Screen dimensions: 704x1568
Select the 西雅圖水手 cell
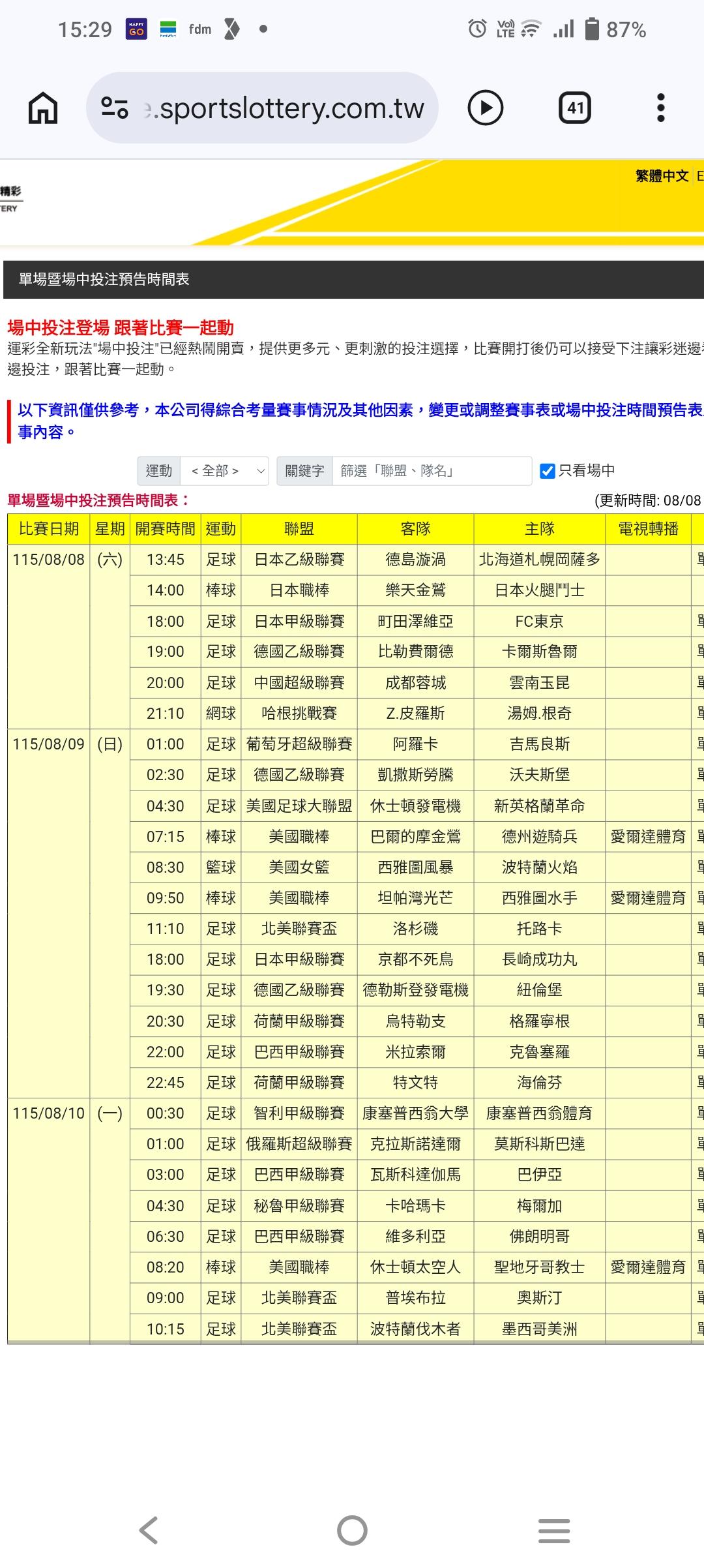[540, 898]
